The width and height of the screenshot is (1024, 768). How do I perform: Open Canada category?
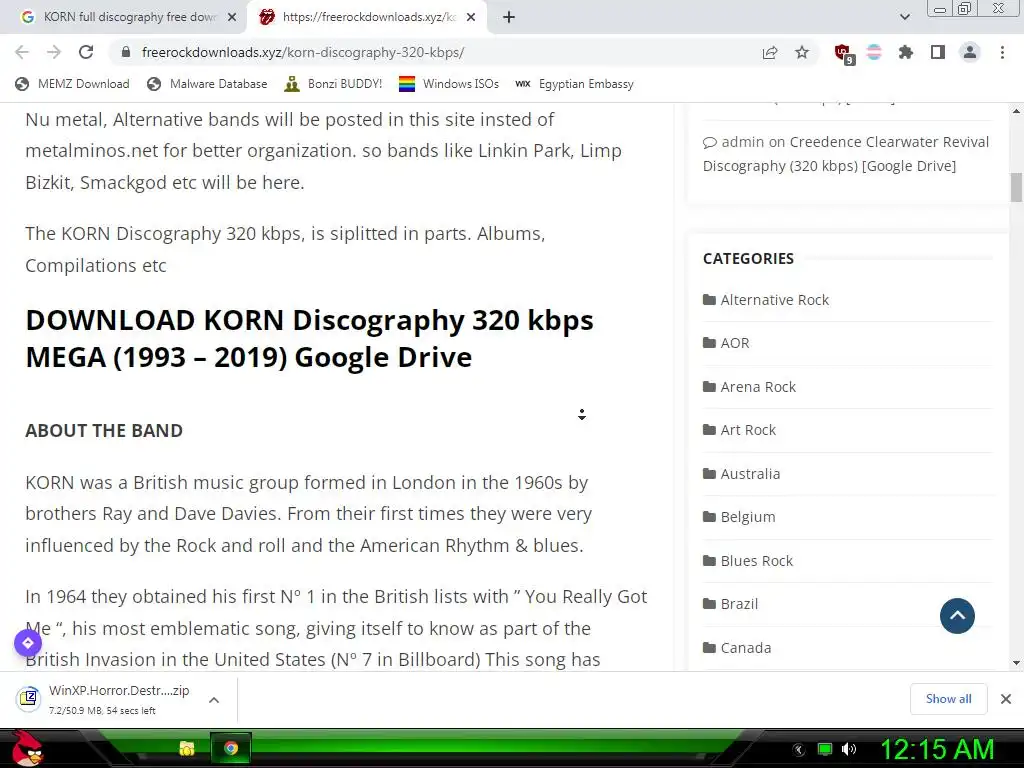[x=746, y=647]
